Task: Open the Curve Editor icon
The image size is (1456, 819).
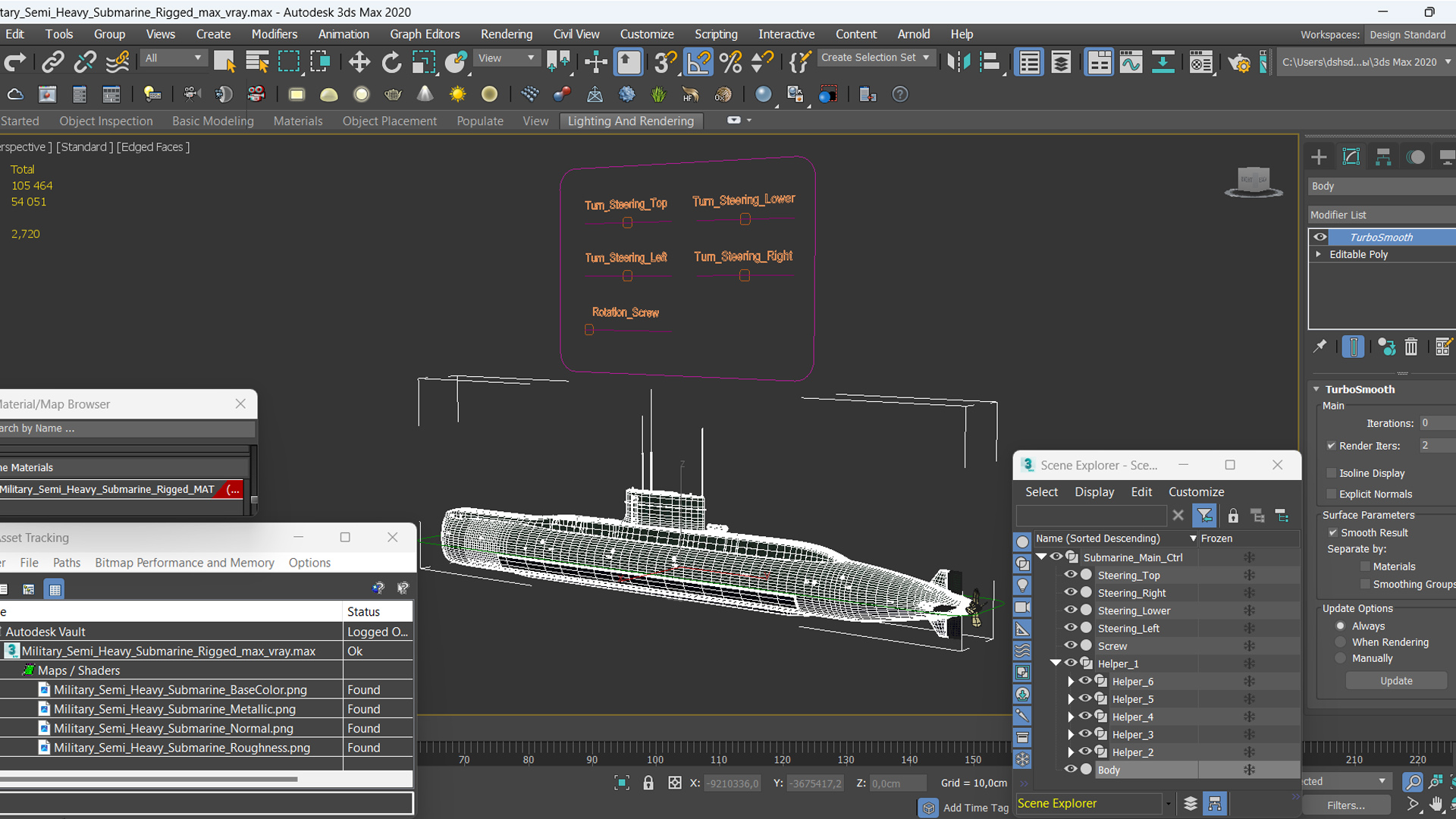Action: [1130, 62]
